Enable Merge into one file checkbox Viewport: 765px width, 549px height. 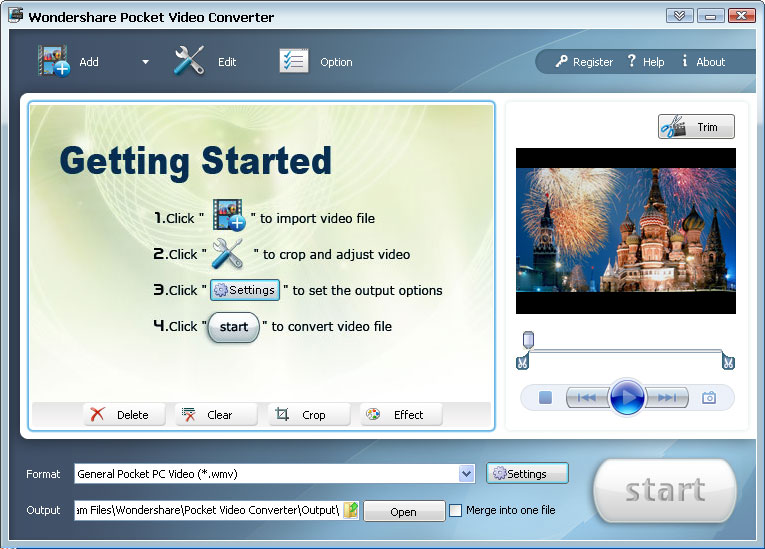pos(455,510)
